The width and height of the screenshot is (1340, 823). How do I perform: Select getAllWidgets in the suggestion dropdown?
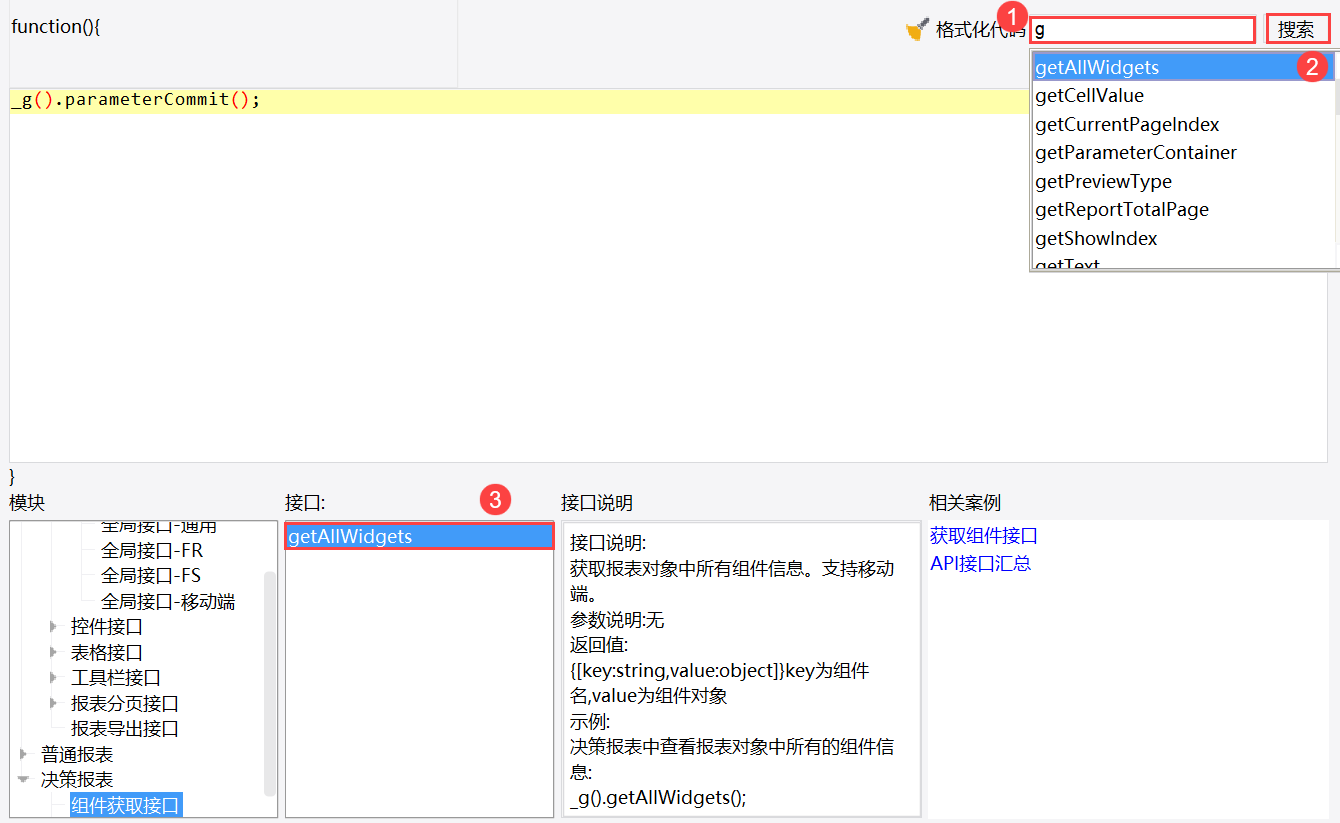click(x=1182, y=67)
